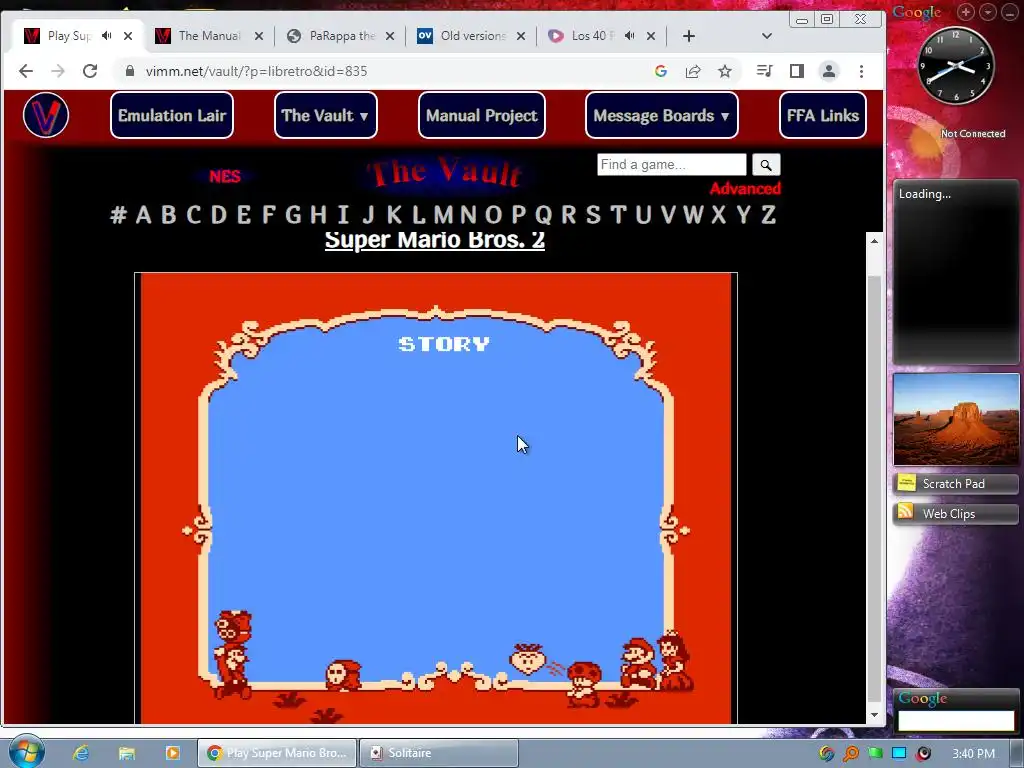The height and width of the screenshot is (768, 1024).
Task: Click the padlock site info icon
Action: (x=130, y=71)
